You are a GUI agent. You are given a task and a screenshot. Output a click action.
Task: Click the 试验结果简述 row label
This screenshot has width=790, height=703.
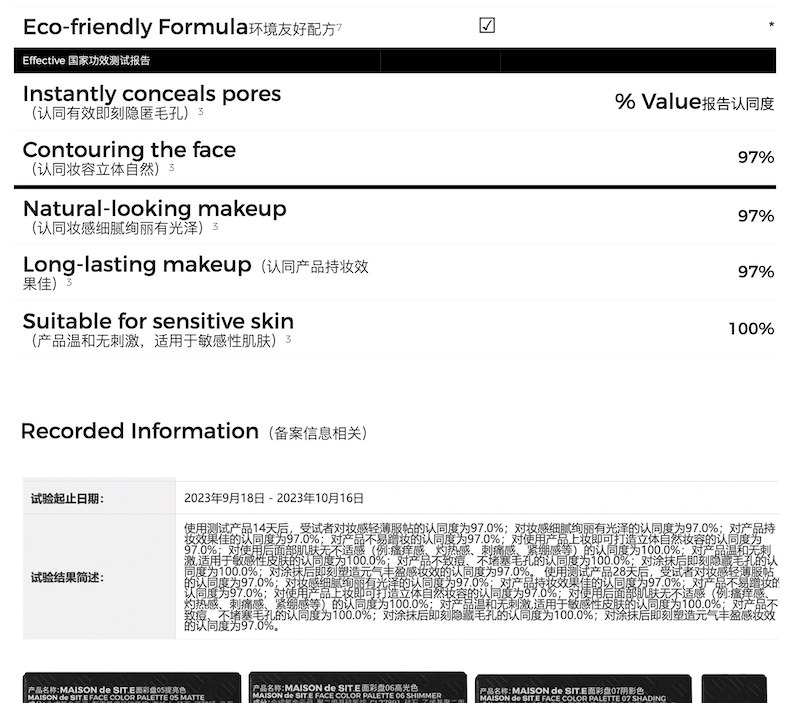[67, 577]
